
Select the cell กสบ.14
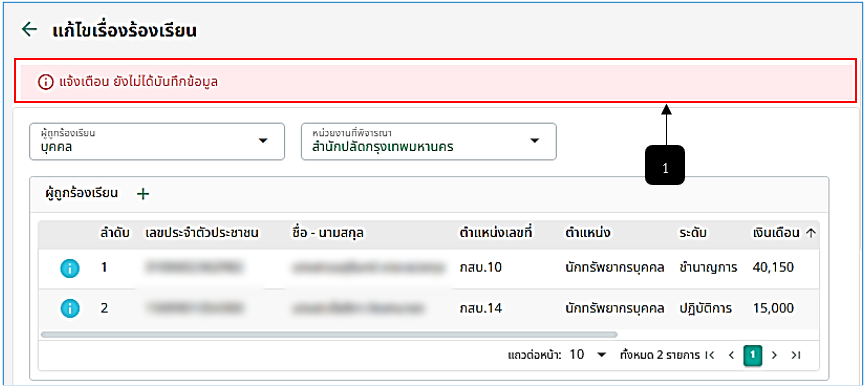480,309
